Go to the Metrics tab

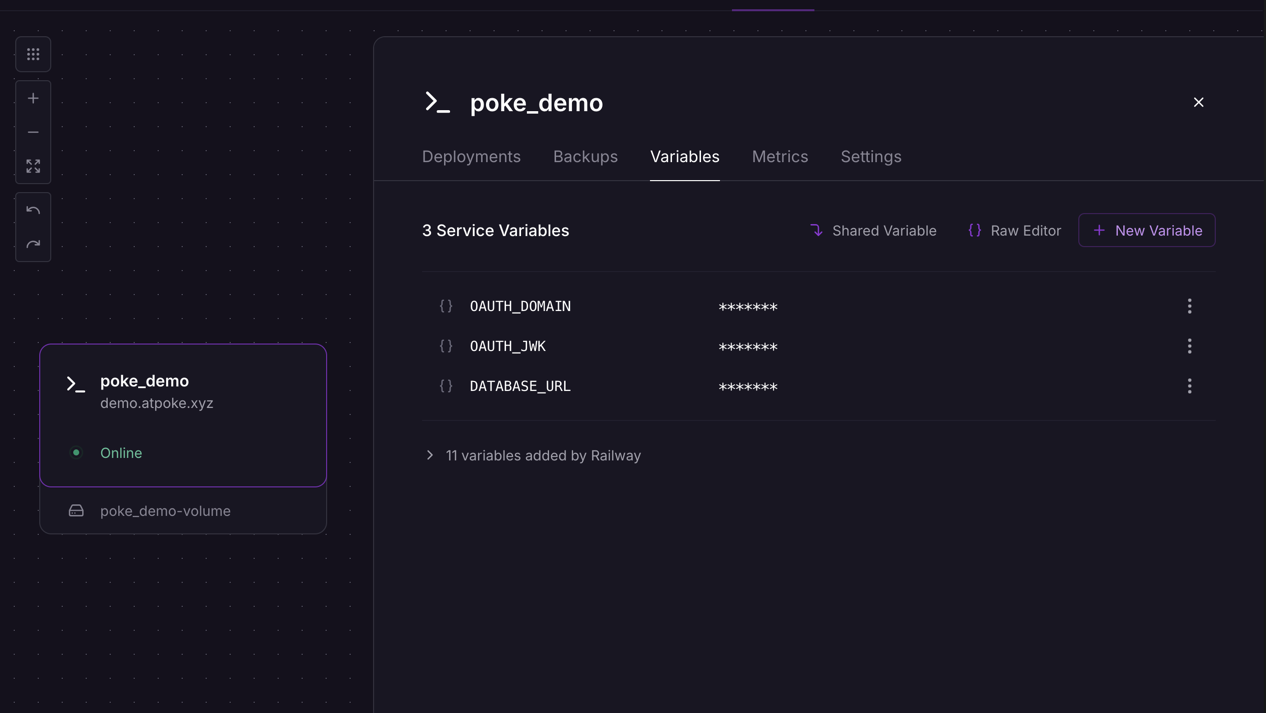tap(779, 157)
